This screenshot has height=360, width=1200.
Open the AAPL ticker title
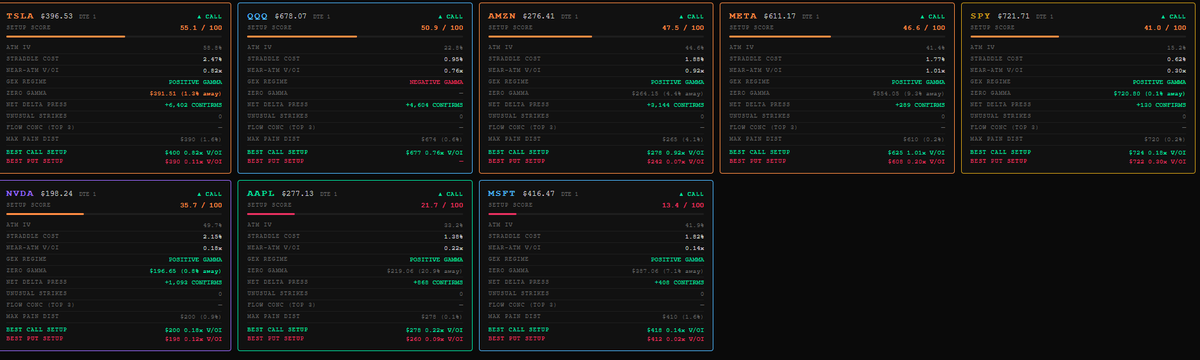[261, 193]
